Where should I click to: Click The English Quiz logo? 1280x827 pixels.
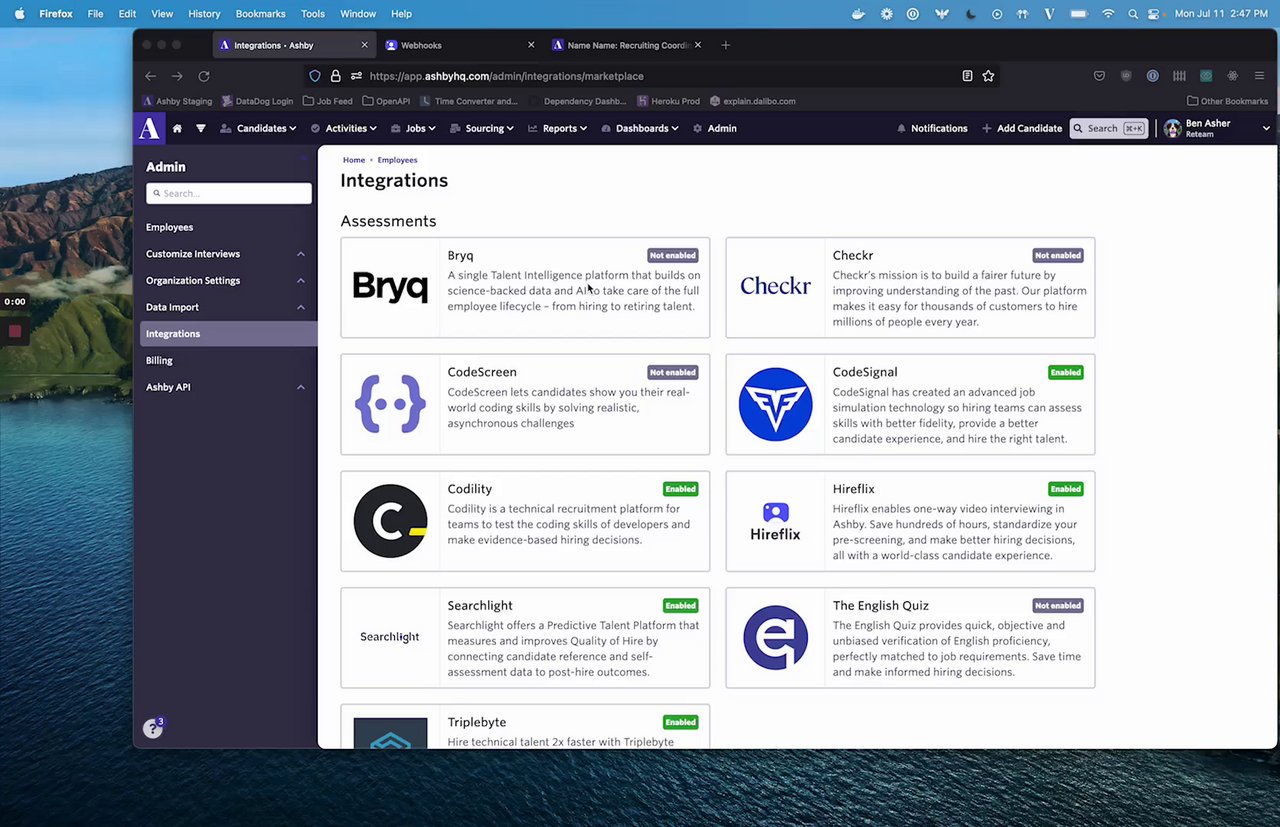[x=775, y=637]
